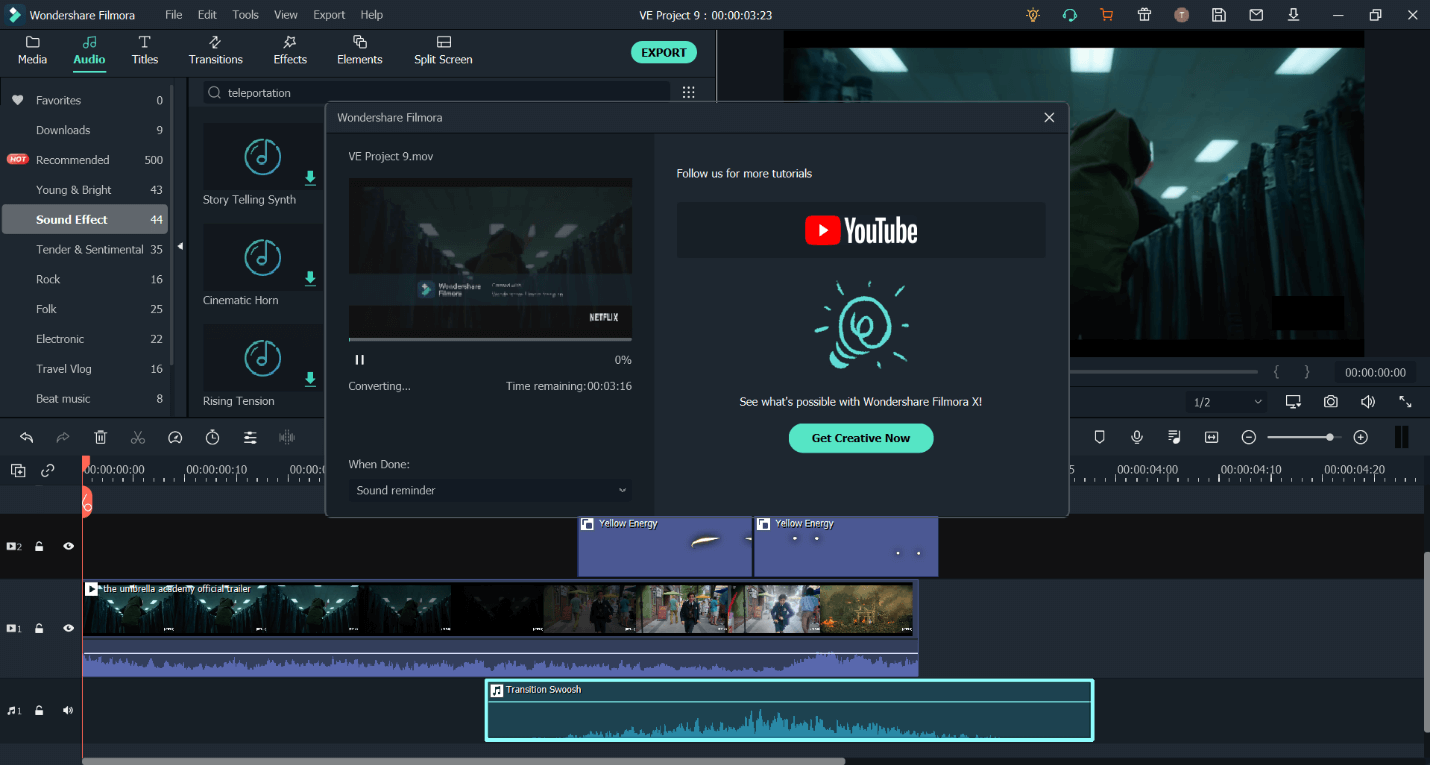Image resolution: width=1430 pixels, height=771 pixels.
Task: Collapse the audio category panel arrow
Action: tap(180, 246)
